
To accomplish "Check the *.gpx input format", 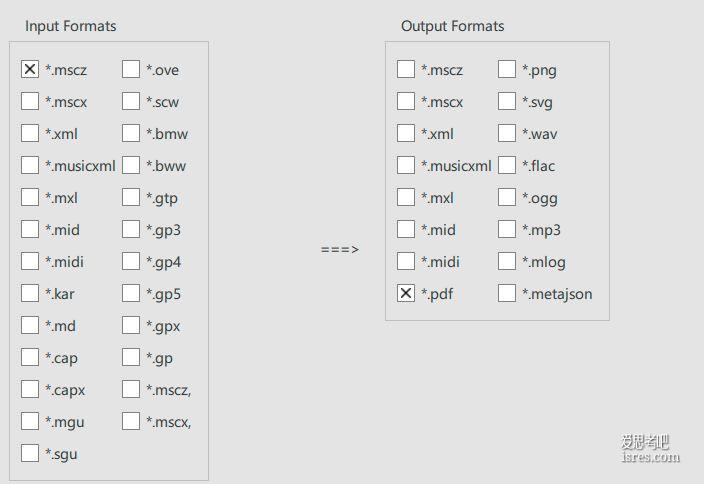I will [131, 326].
